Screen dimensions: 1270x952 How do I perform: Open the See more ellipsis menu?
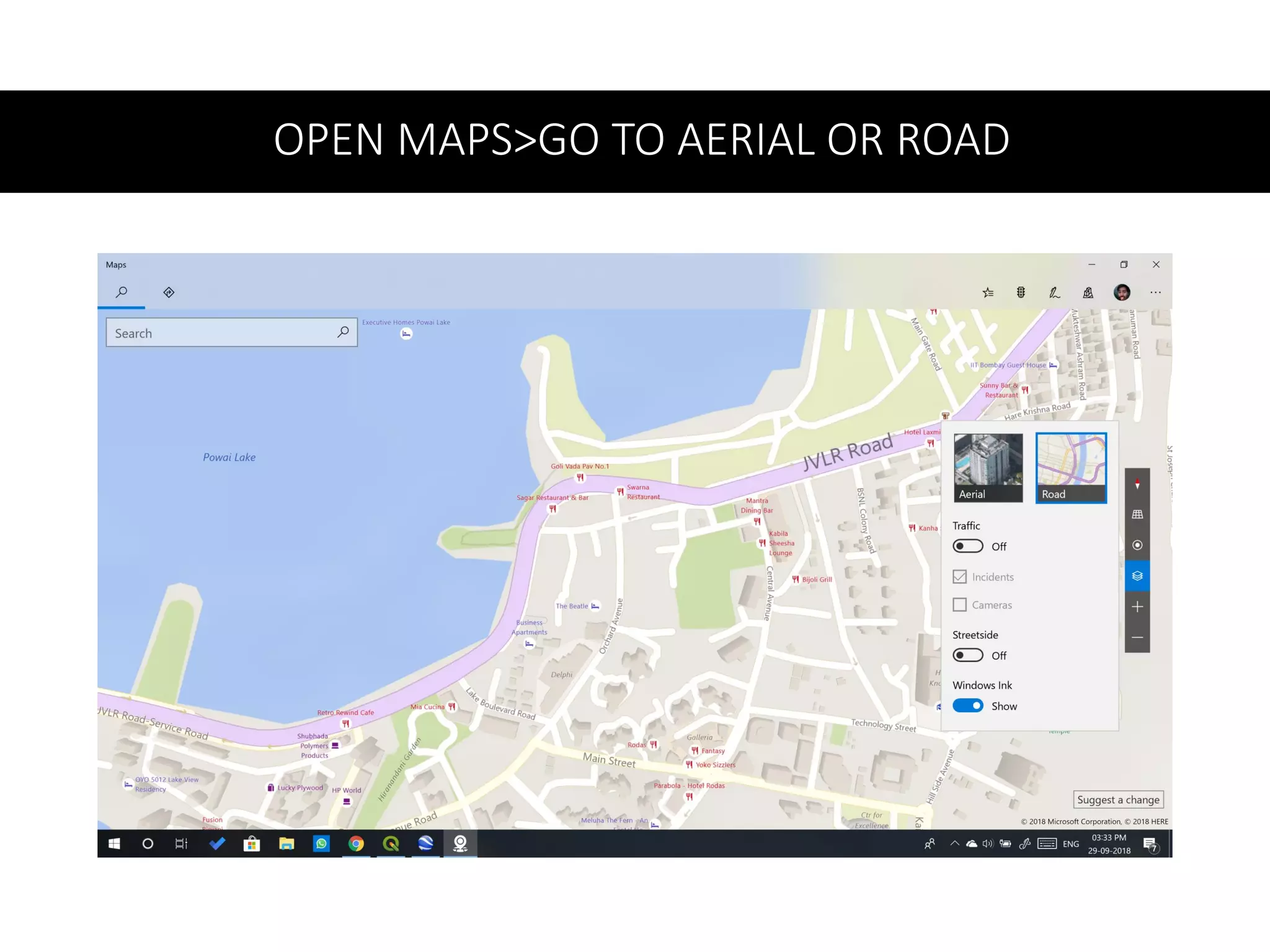(x=1155, y=293)
